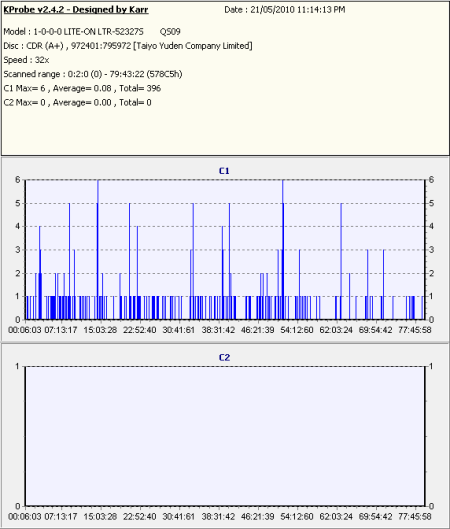The height and width of the screenshot is (529, 450).
Task: Click the C2 Max statistics line
Action: pos(77,103)
